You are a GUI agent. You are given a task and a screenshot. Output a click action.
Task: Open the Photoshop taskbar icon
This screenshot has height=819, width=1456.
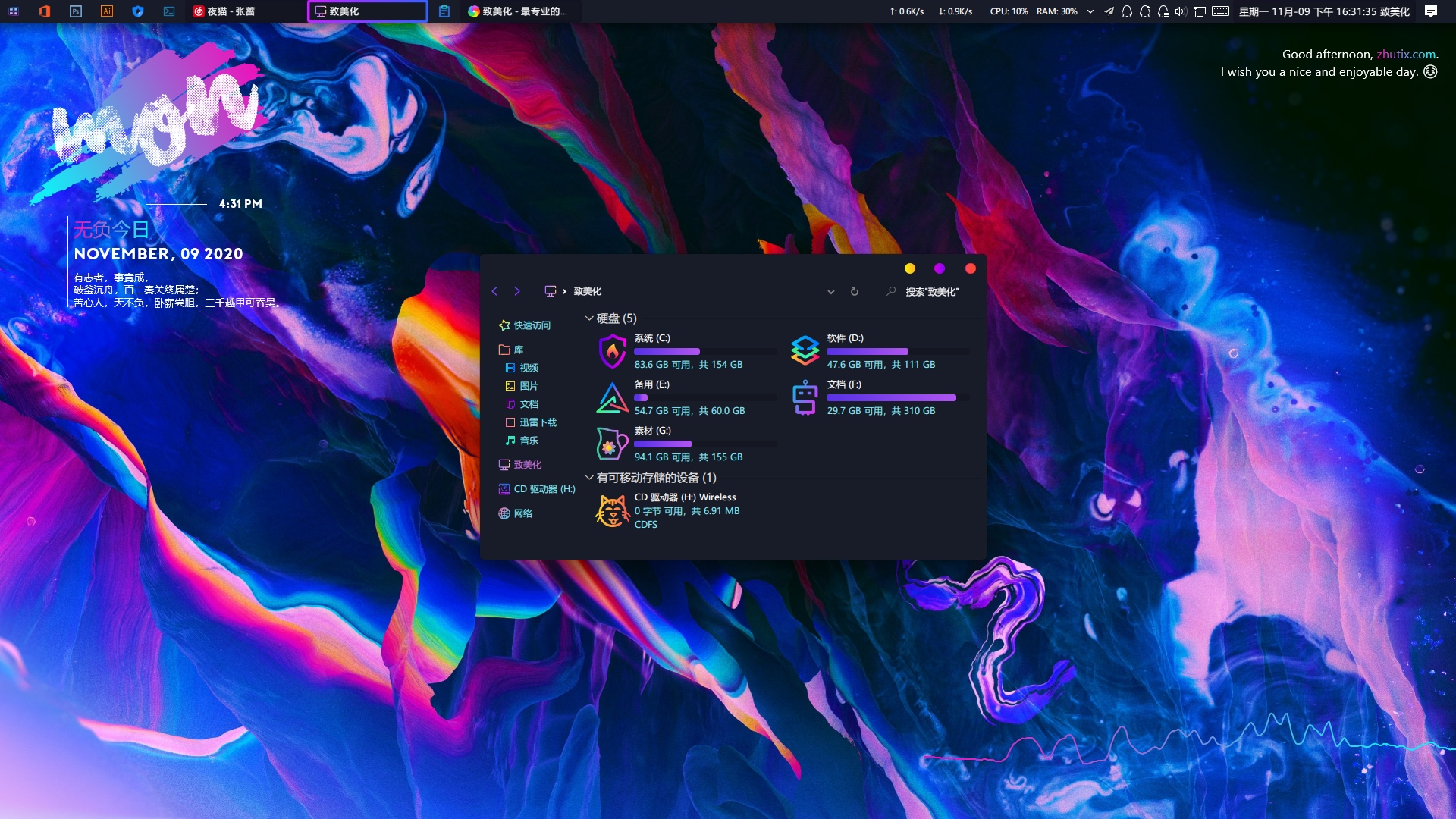(x=75, y=11)
